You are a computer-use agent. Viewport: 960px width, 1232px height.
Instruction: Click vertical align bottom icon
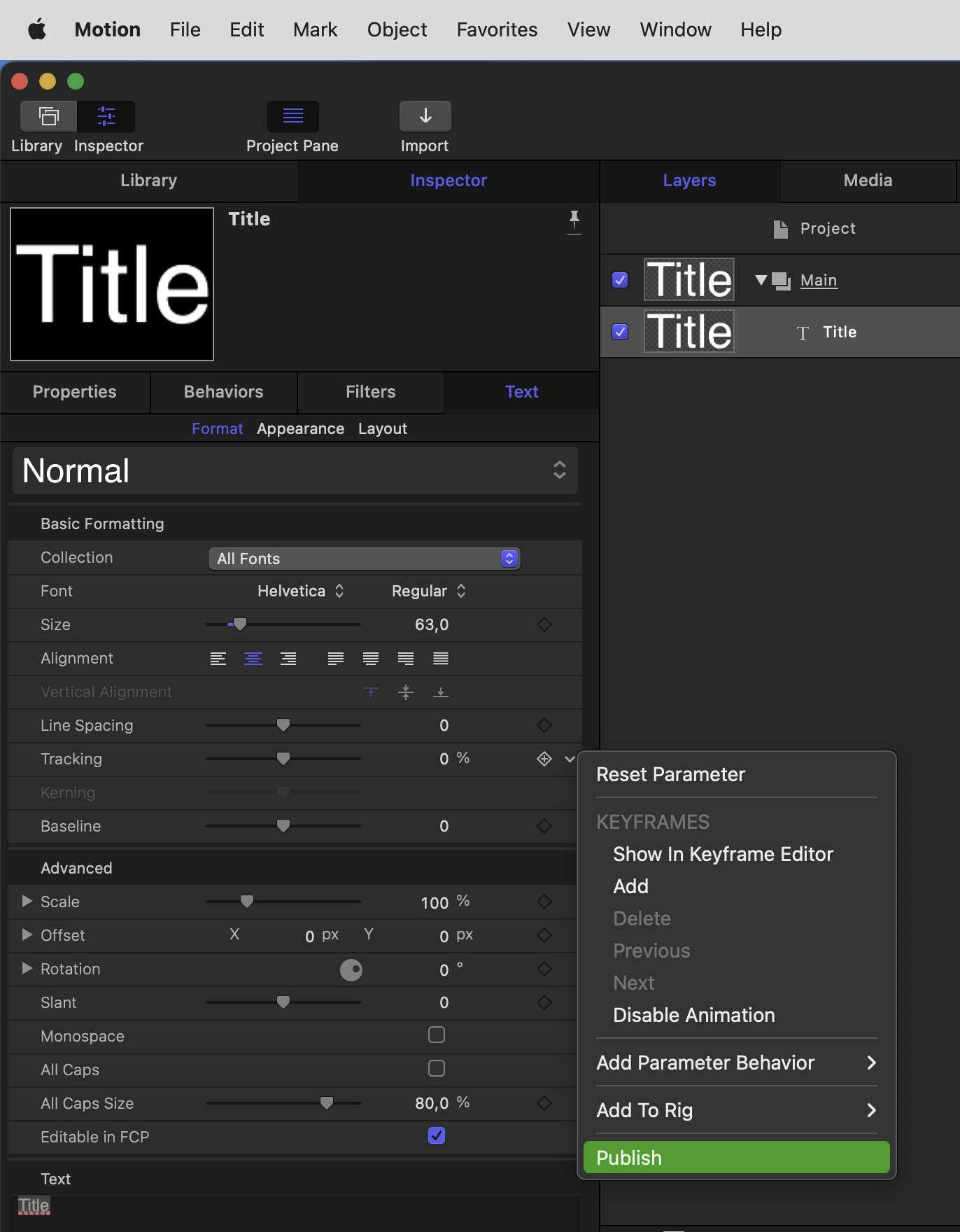[441, 692]
